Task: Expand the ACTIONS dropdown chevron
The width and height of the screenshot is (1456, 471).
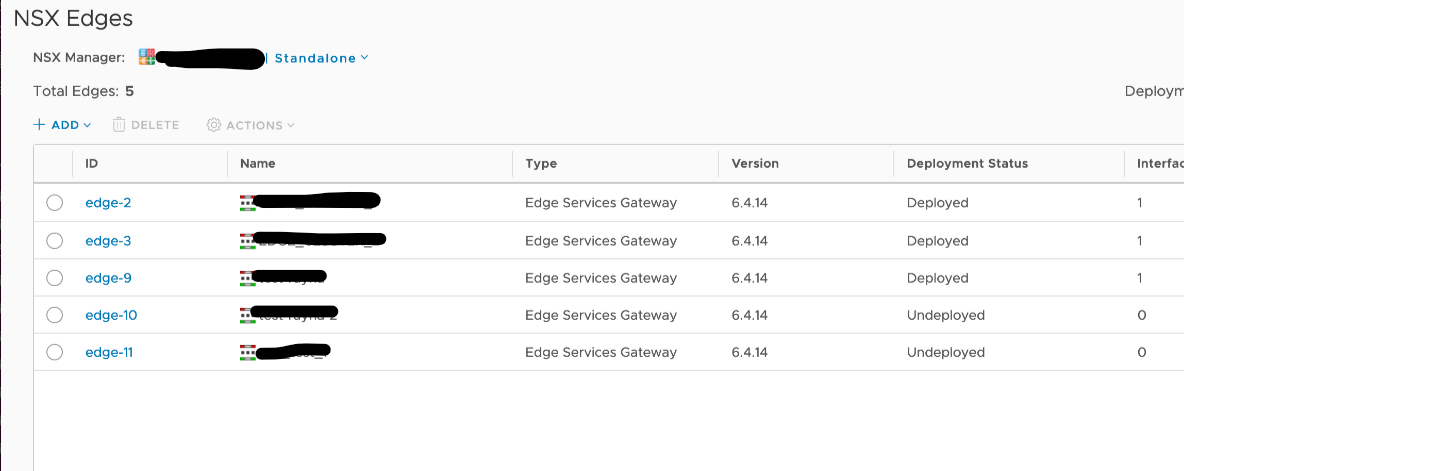Action: click(291, 125)
